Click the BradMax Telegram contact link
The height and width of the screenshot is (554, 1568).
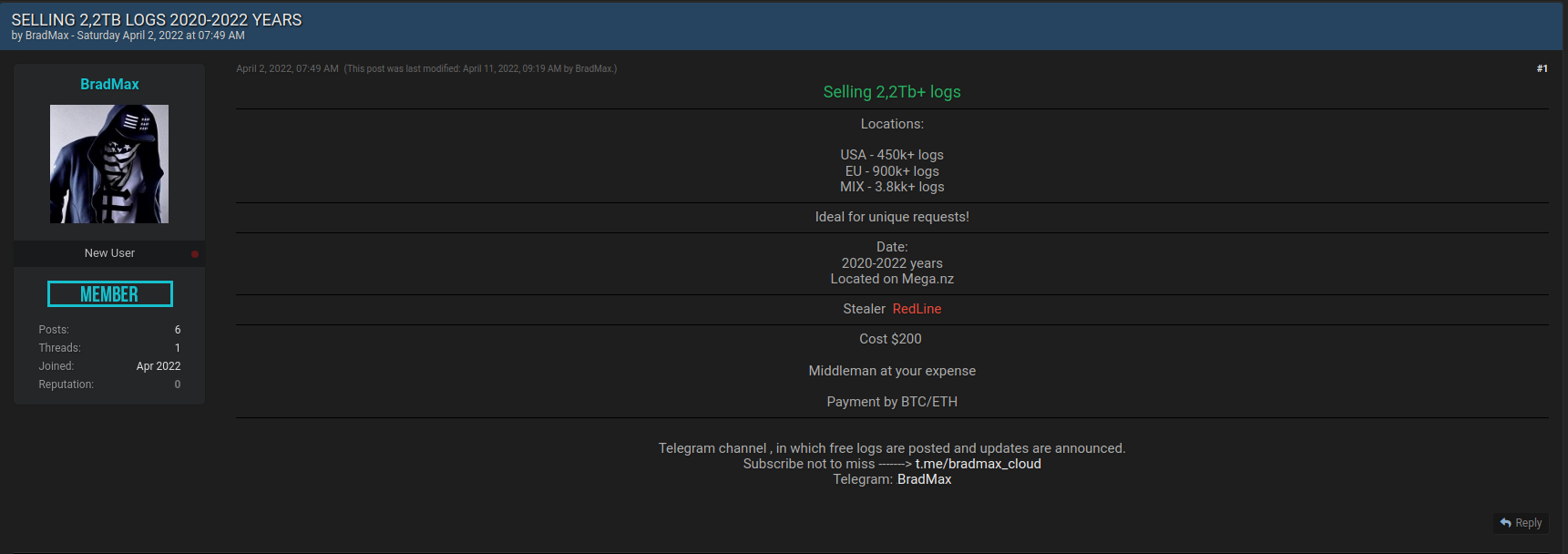[924, 479]
